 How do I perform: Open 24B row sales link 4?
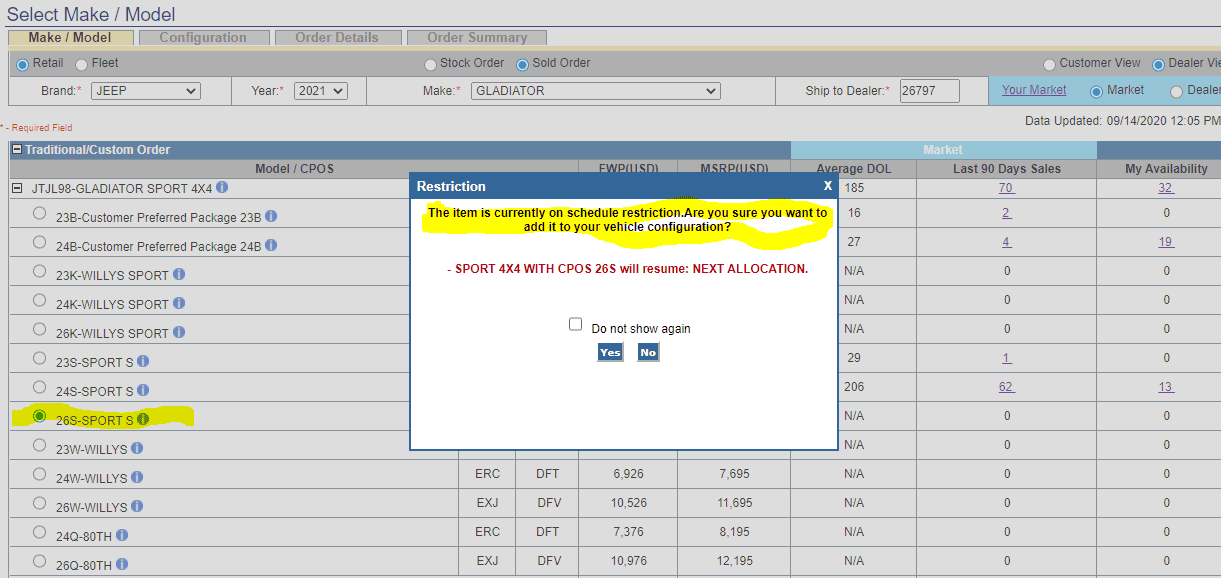pos(1006,242)
